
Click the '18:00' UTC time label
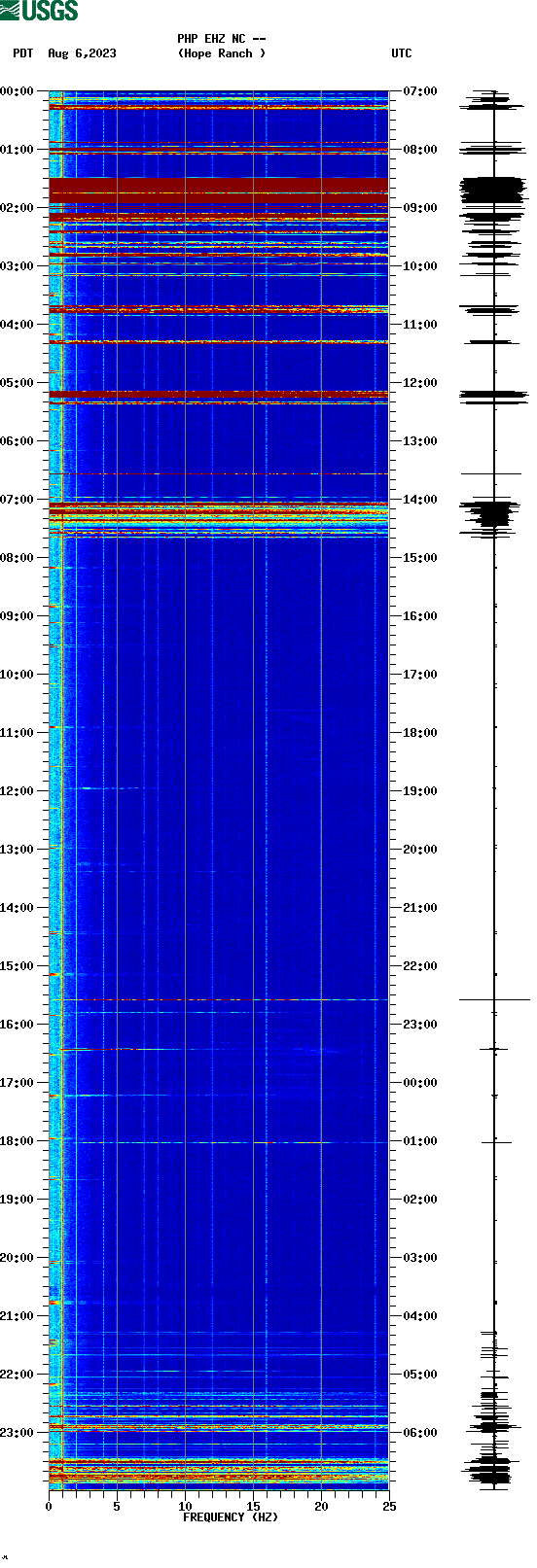click(420, 733)
